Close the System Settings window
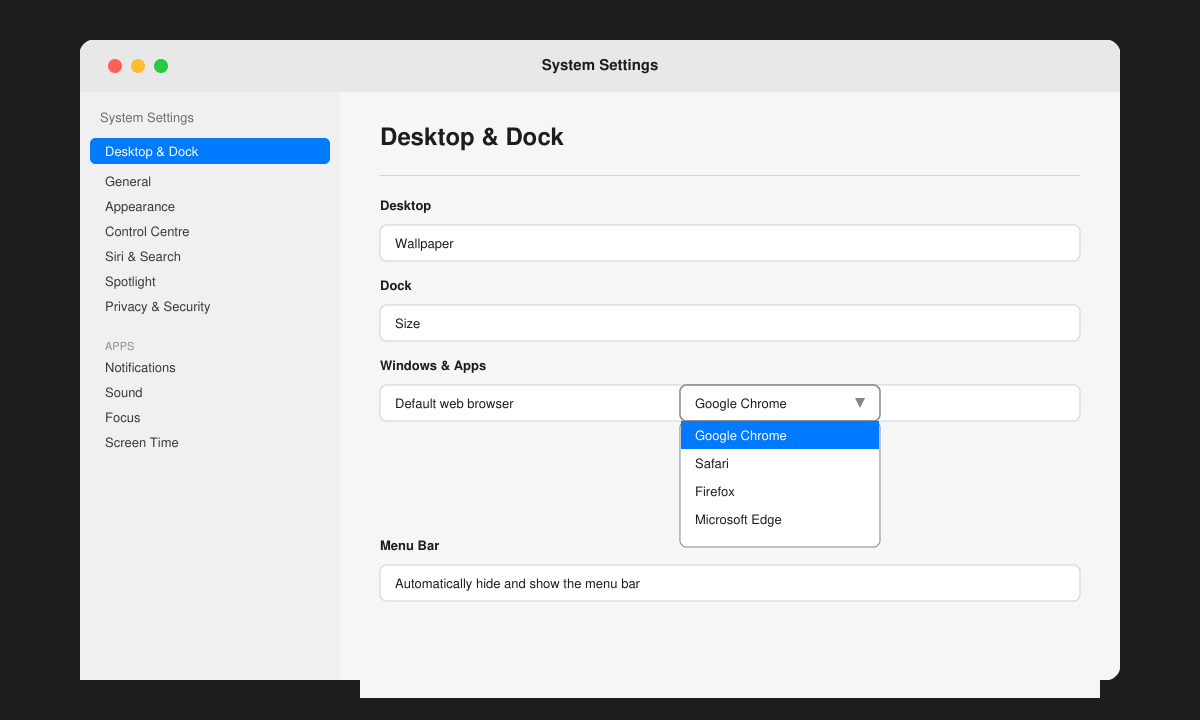1200x720 pixels. tap(115, 66)
